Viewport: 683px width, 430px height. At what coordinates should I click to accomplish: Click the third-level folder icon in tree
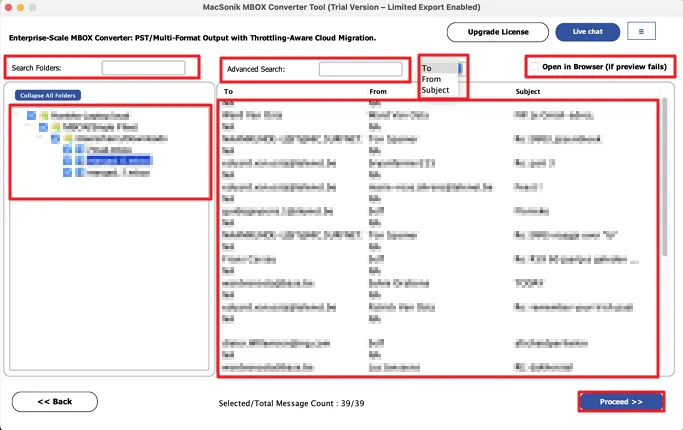coord(68,139)
